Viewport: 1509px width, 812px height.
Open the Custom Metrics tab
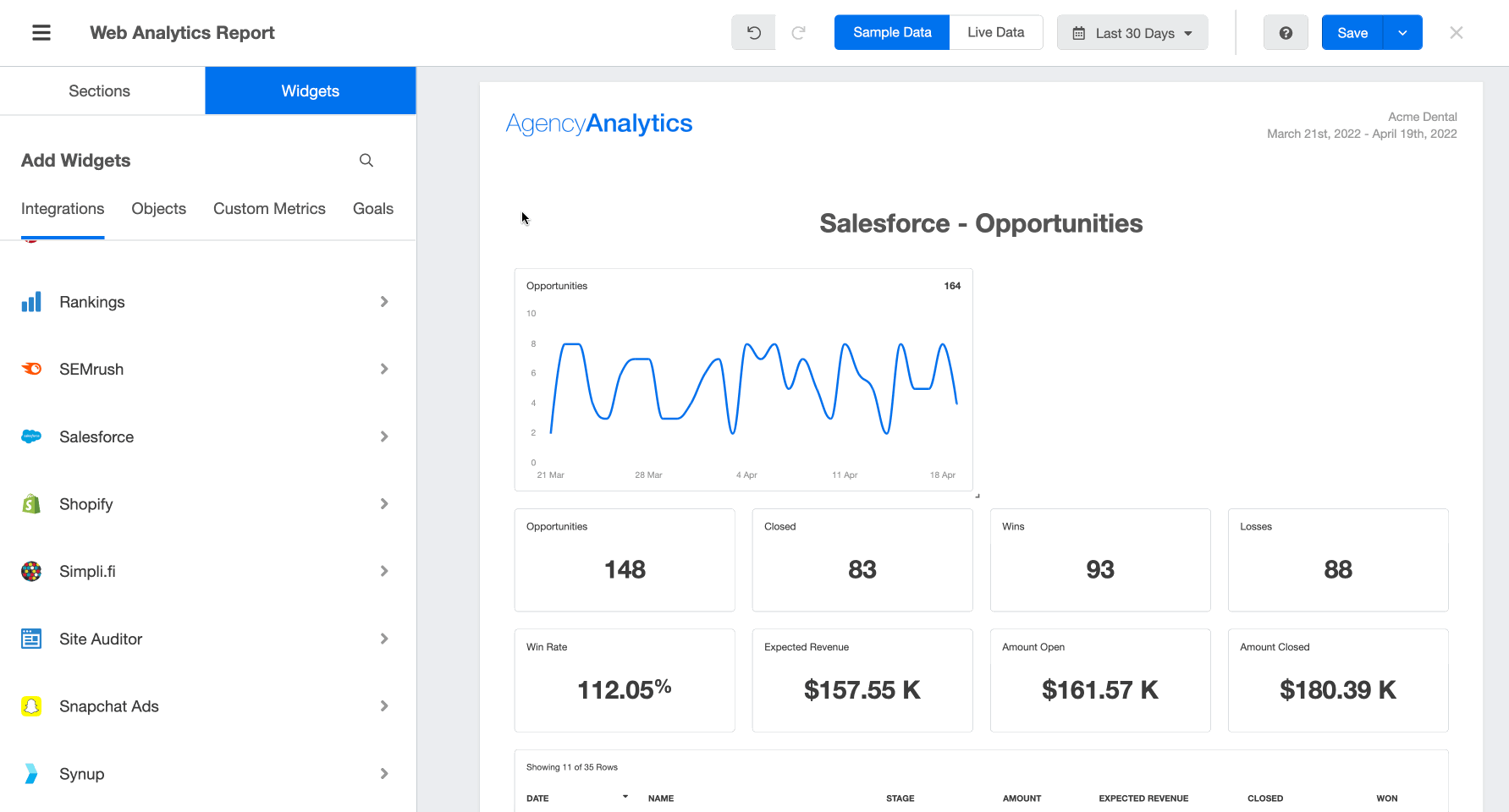(x=269, y=209)
